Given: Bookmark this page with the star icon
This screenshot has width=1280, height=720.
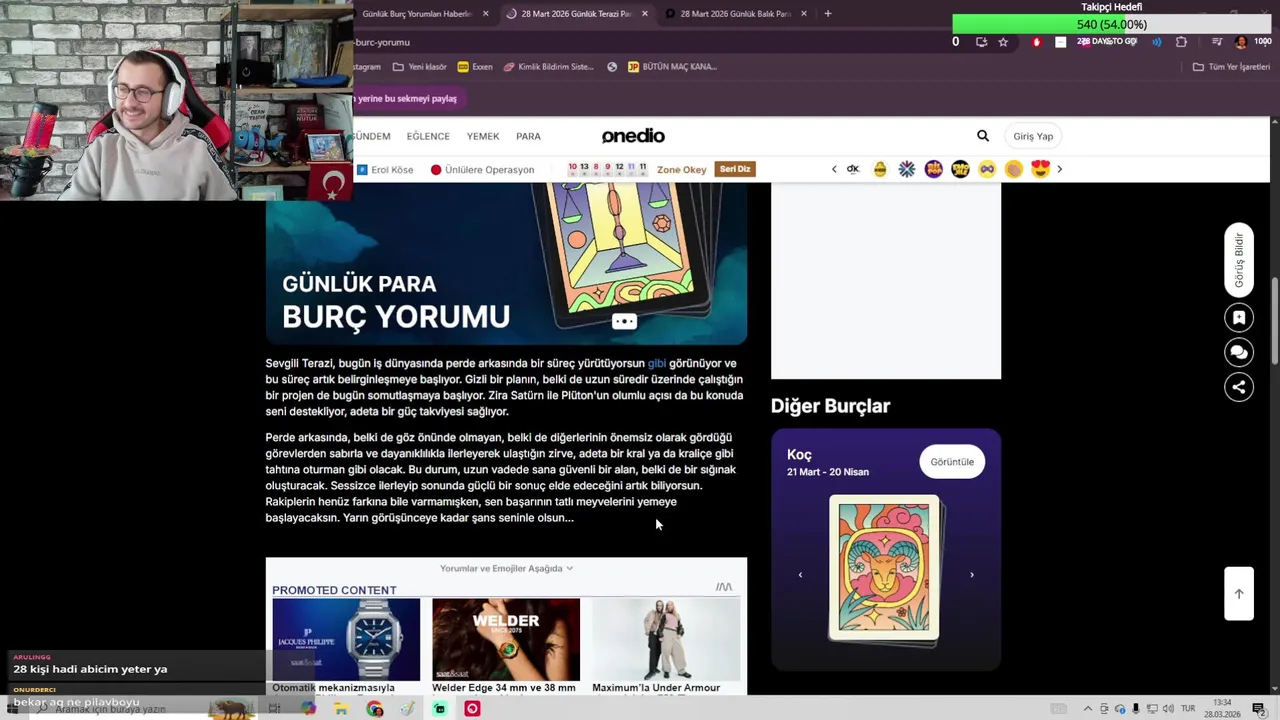Looking at the screenshot, I should coord(1003,42).
